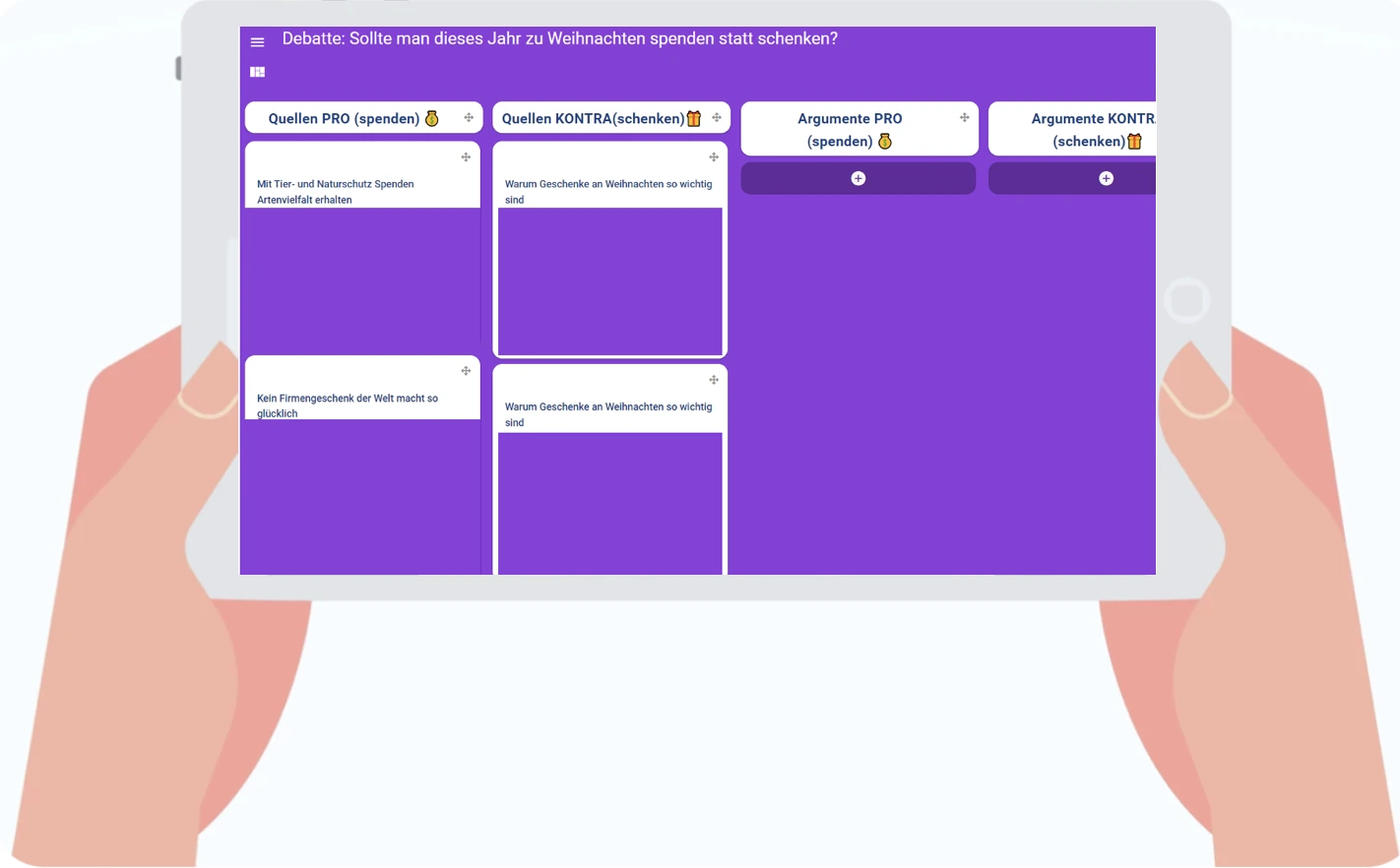Viewport: 1400px width, 868px height.
Task: Select the 'Argumente PRO (spenden)' column title
Action: coord(849,129)
